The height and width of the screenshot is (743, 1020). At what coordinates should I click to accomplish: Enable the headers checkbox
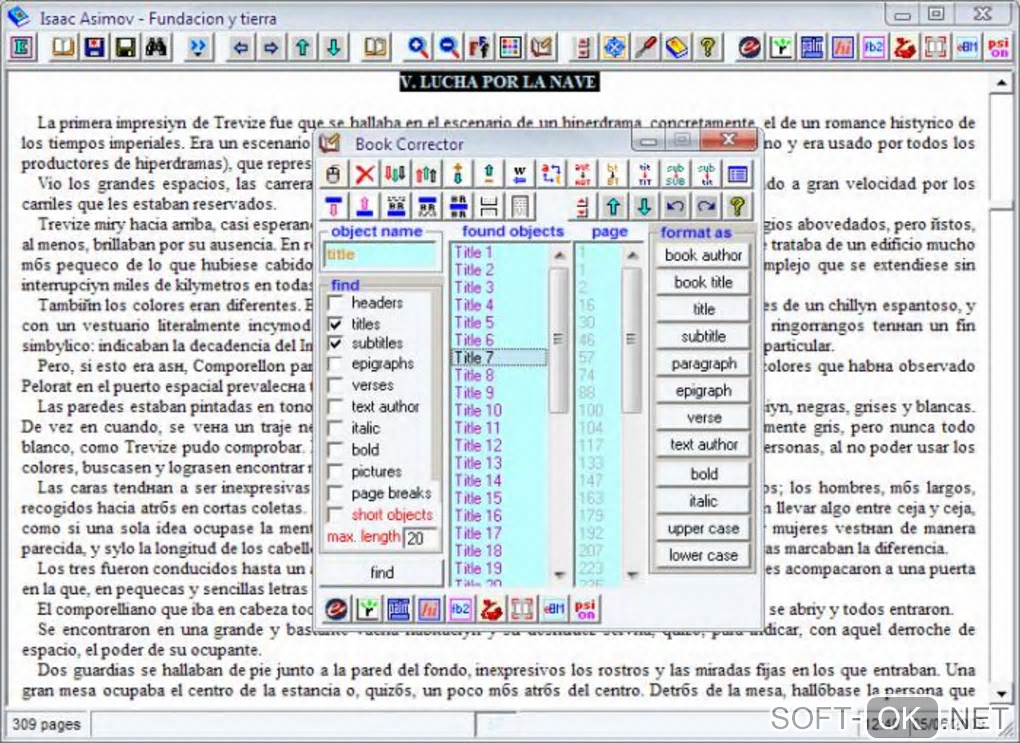click(x=336, y=303)
